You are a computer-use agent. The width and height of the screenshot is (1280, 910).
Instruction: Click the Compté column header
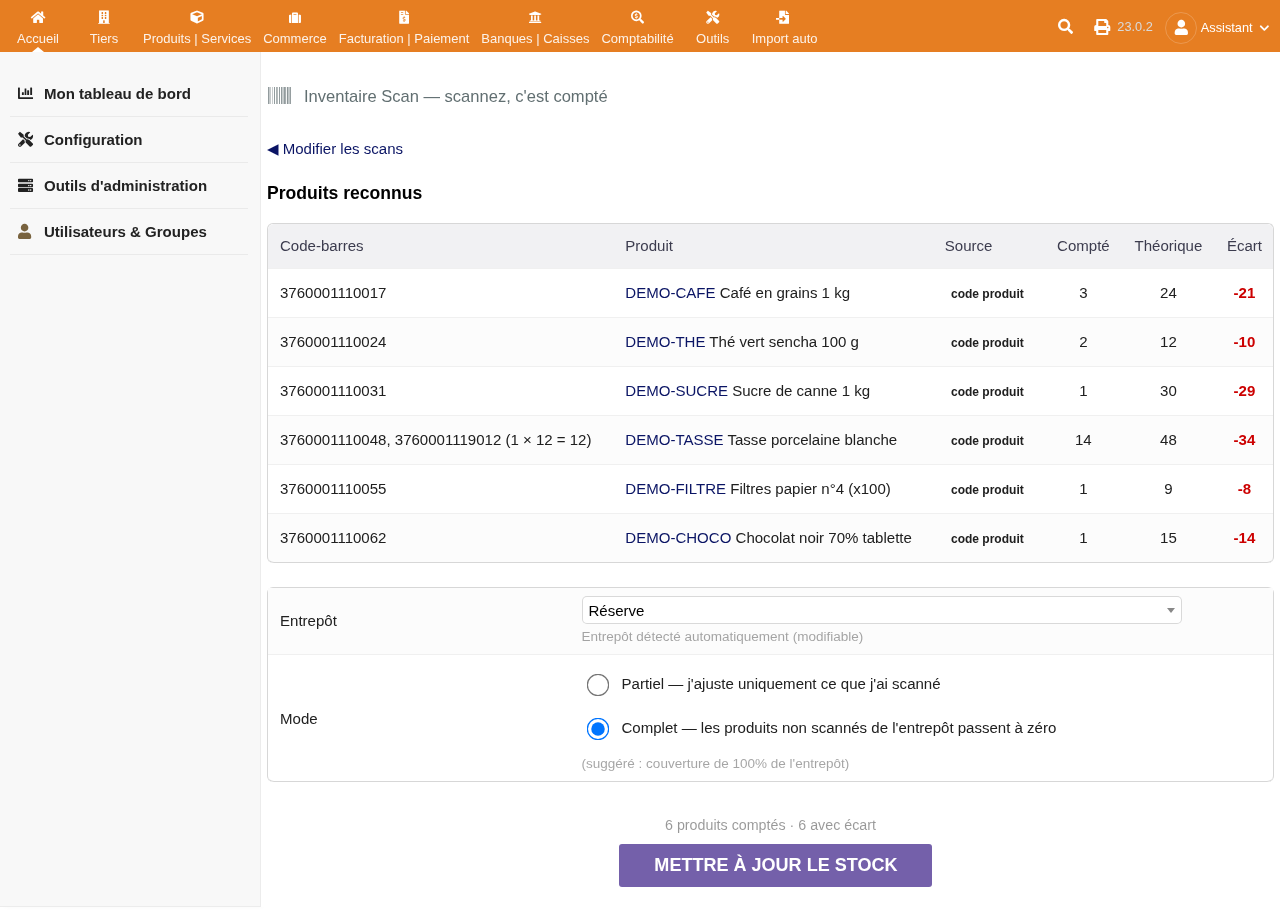pyautogui.click(x=1083, y=246)
